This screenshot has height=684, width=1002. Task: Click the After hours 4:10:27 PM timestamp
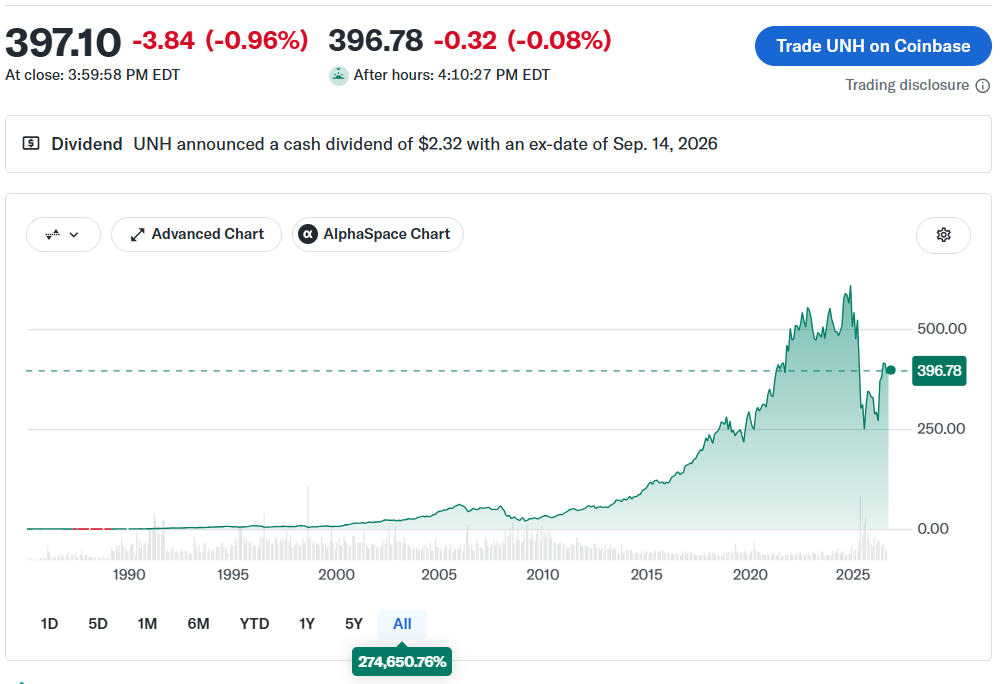point(452,75)
